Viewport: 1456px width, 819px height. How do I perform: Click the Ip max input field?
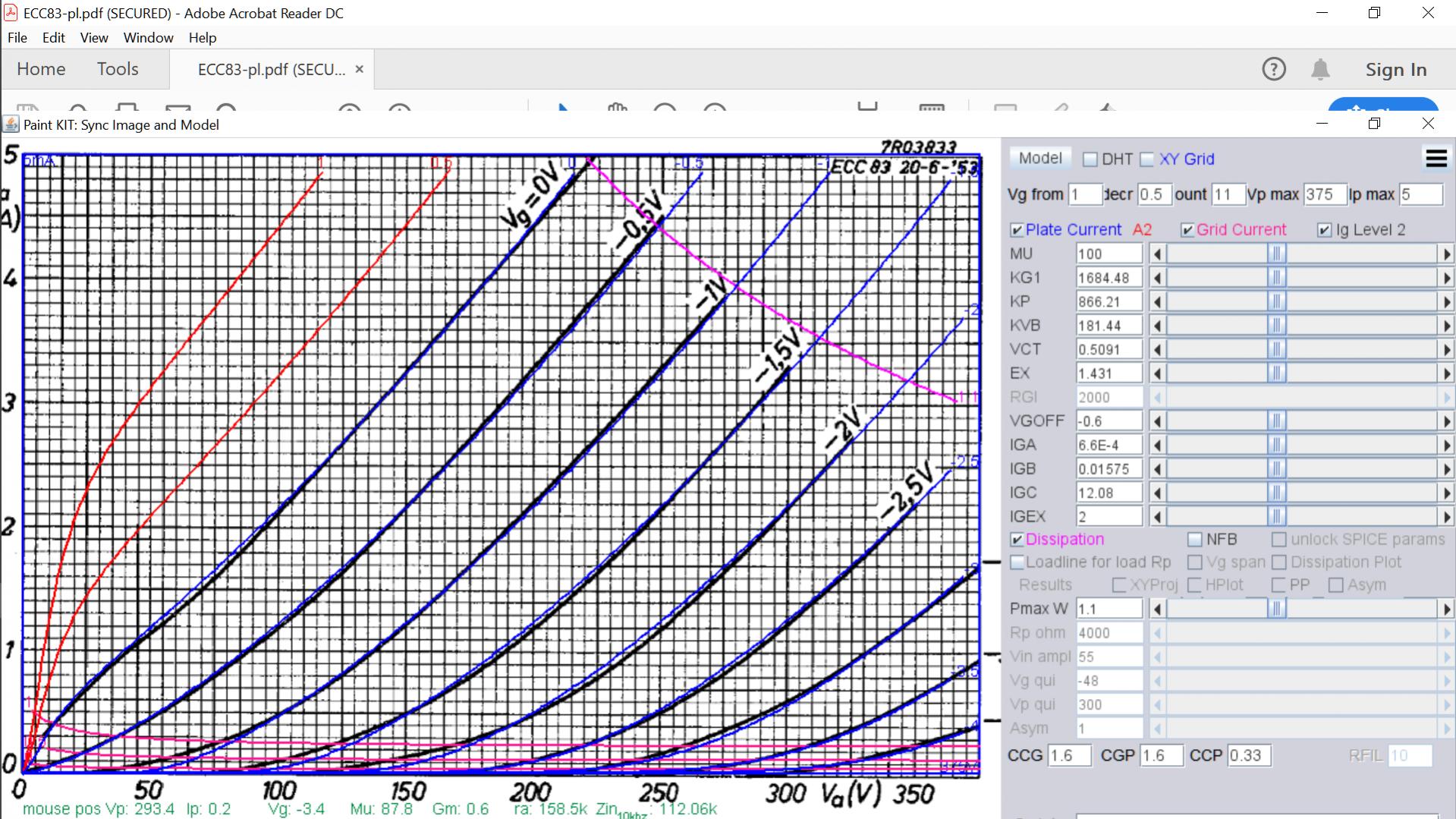1420,194
